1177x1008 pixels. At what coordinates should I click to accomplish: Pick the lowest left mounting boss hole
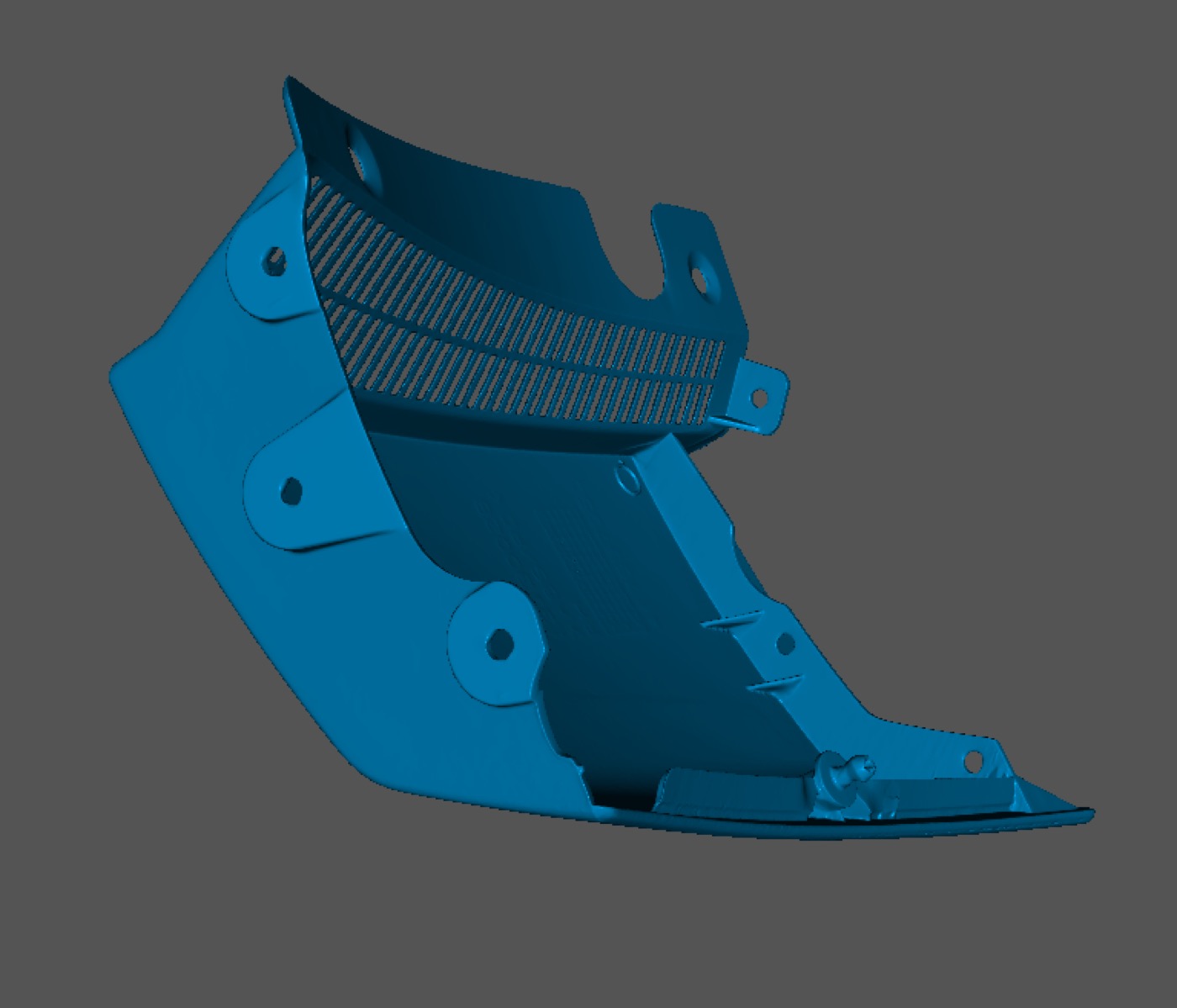(499, 645)
